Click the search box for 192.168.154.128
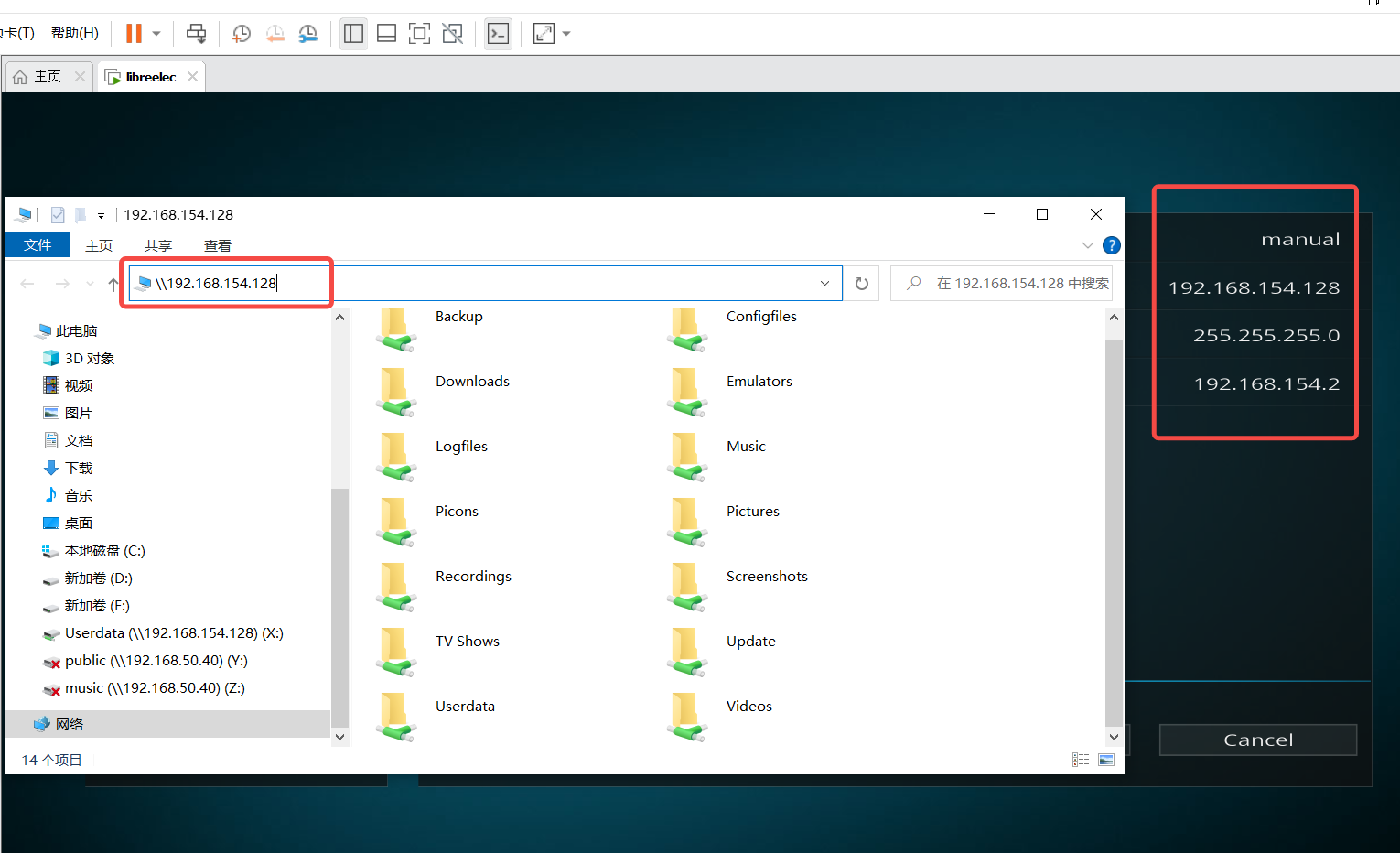This screenshot has height=853, width=1400. (x=1002, y=283)
